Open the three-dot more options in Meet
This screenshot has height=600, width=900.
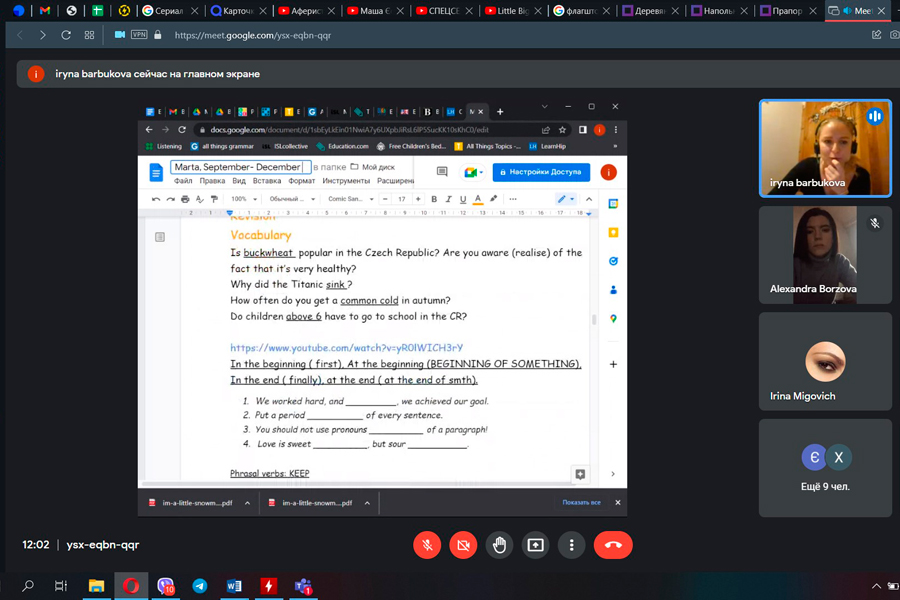point(571,545)
